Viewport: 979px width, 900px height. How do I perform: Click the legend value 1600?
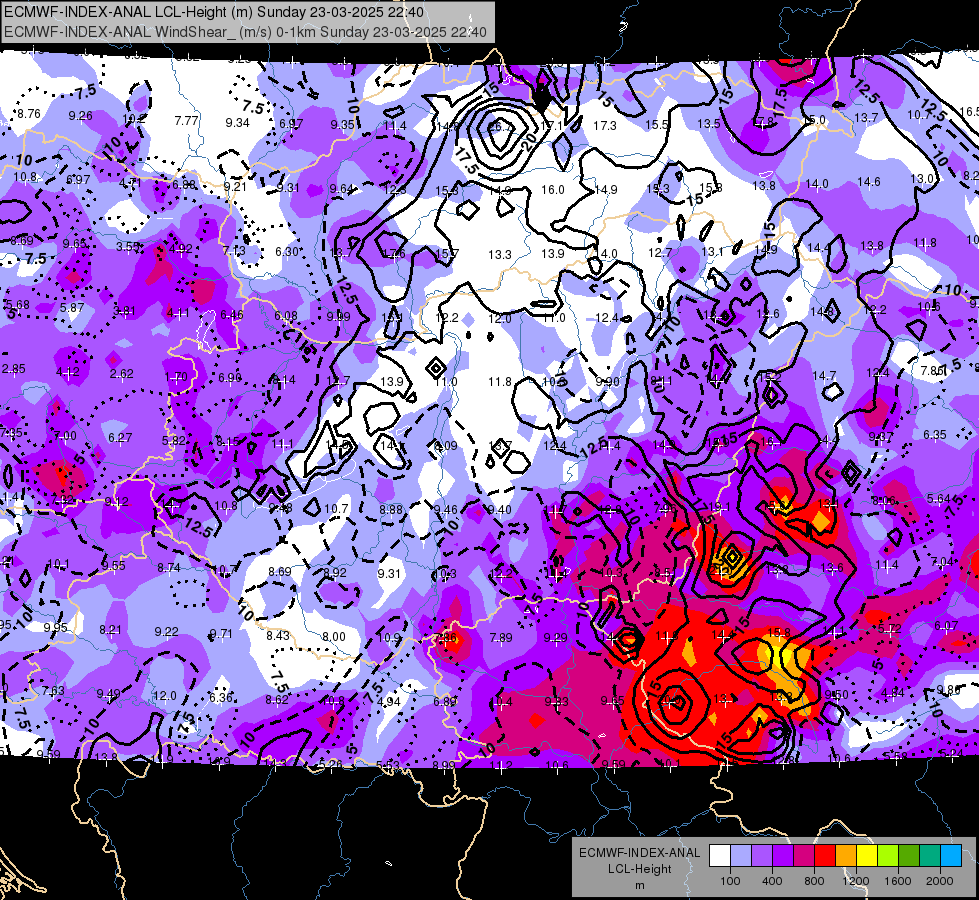coord(898,881)
